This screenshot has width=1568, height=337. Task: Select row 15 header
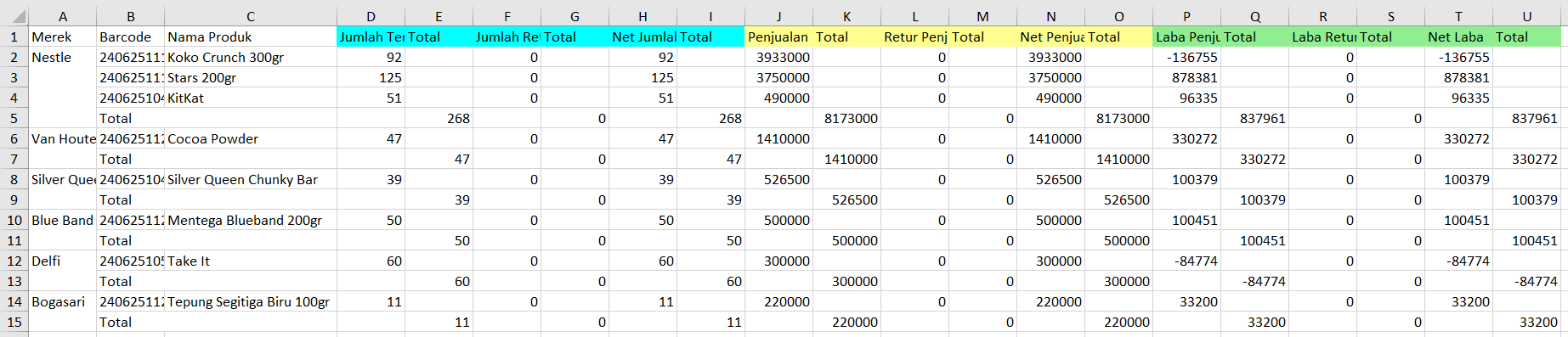click(x=14, y=322)
